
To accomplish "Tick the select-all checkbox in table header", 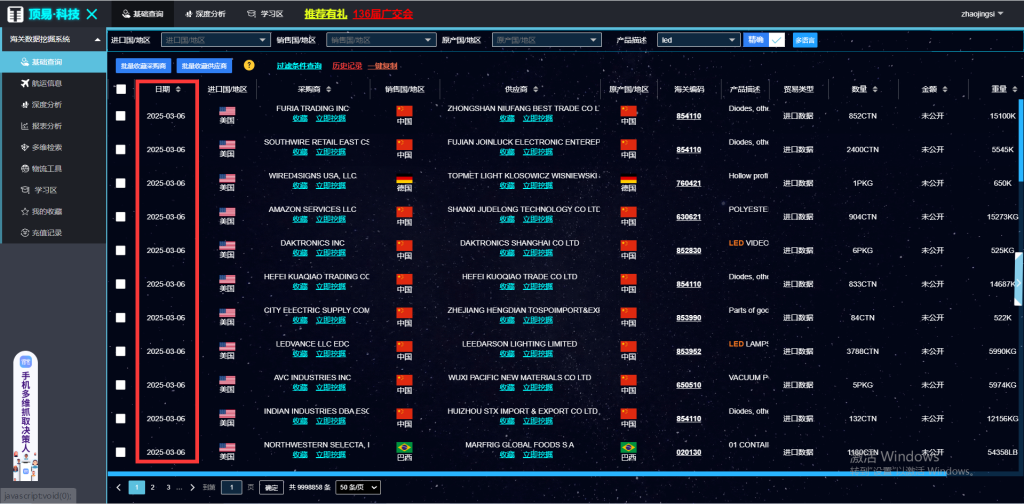I will [x=121, y=89].
